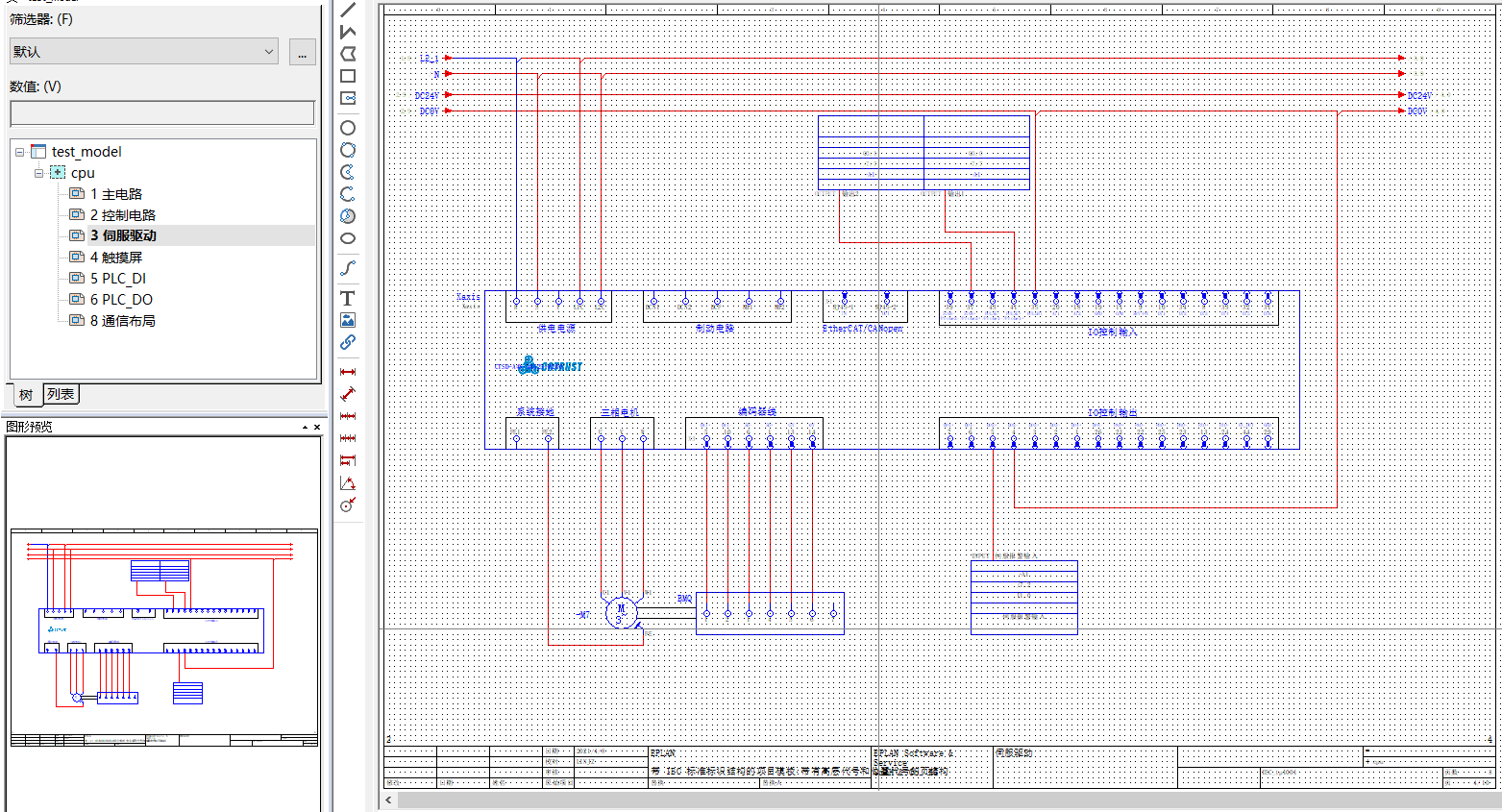Select the Polyline drawing tool
Screen dimensions: 1502x812
tap(348, 32)
